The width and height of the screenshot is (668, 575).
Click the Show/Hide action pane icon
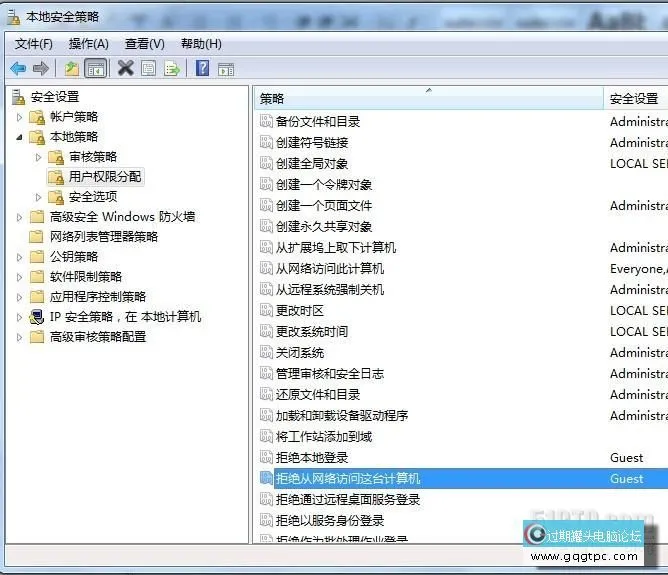click(x=226, y=69)
